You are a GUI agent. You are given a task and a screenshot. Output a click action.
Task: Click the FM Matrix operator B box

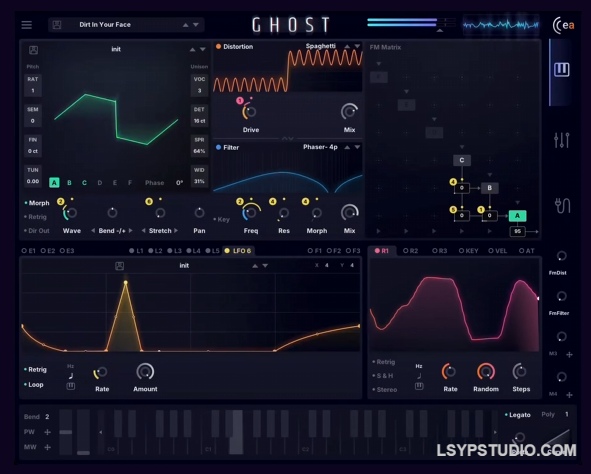[490, 188]
